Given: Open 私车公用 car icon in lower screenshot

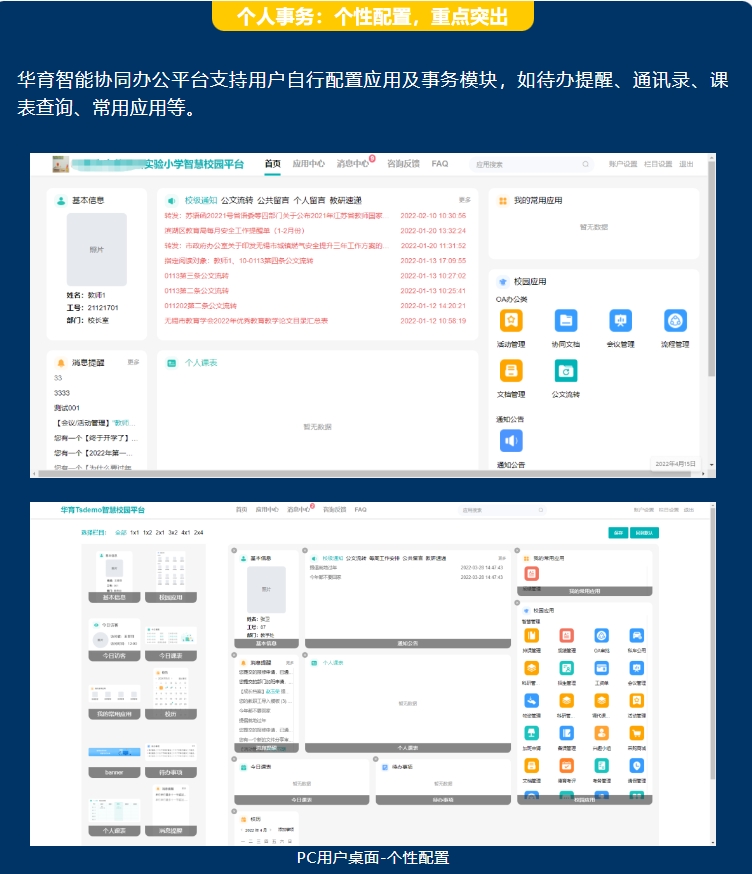Looking at the screenshot, I should [637, 635].
